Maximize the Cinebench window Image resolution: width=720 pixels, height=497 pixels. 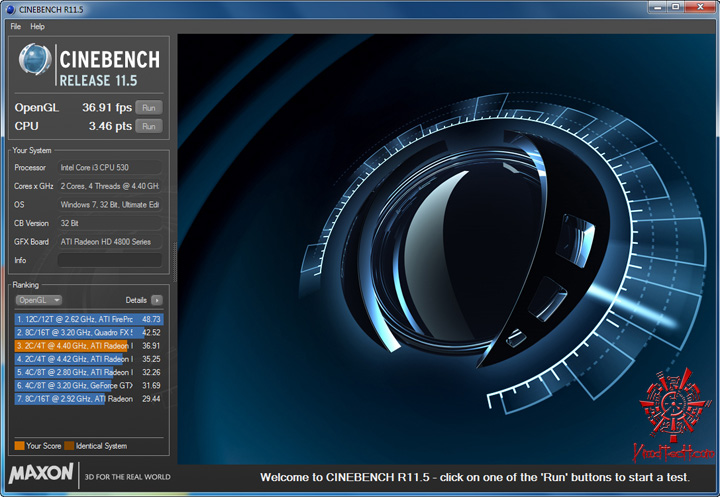[675, 7]
